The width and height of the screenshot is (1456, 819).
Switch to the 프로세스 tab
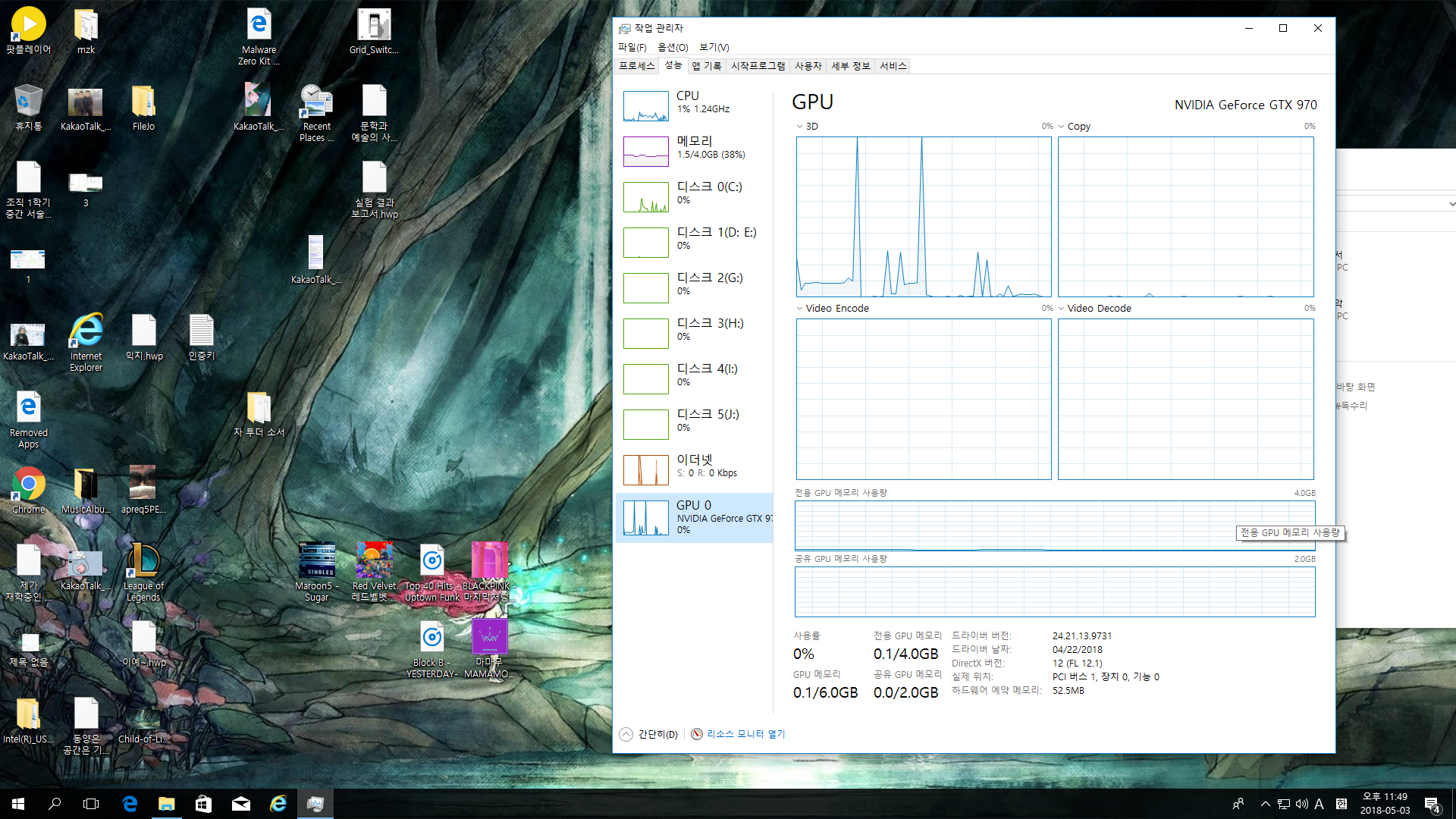(x=636, y=66)
